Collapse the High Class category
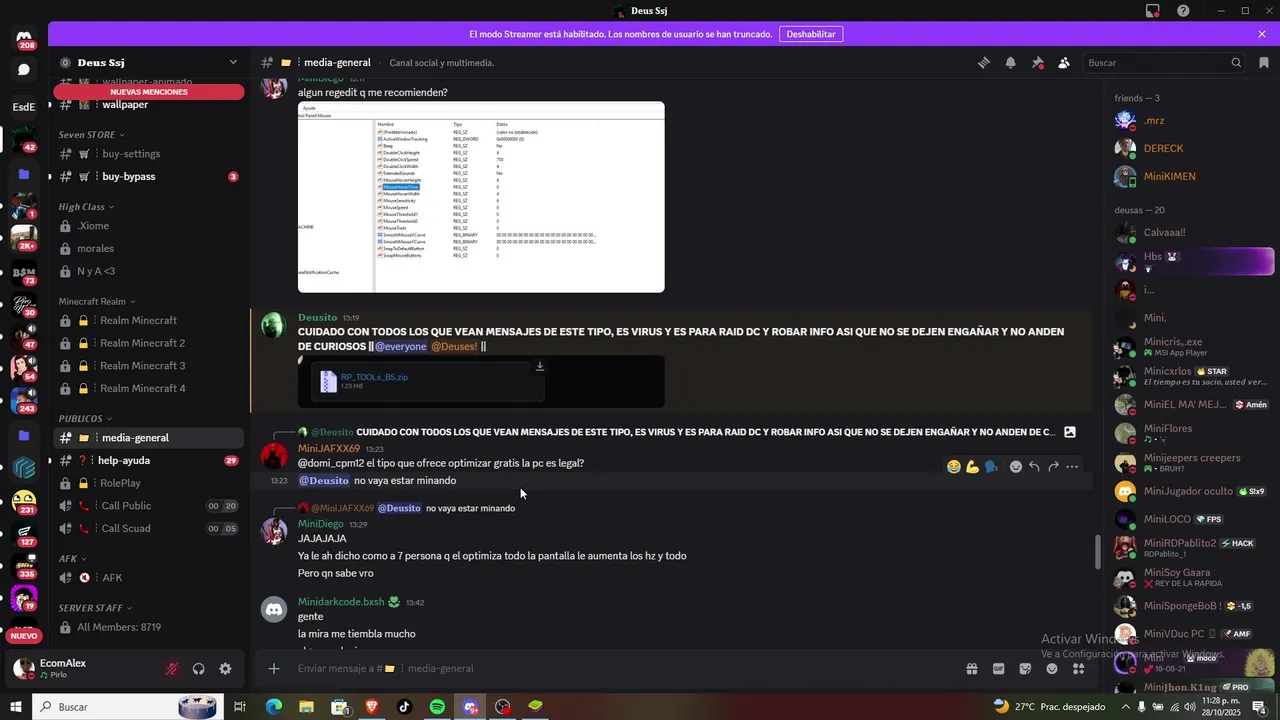The width and height of the screenshot is (1280, 720). pyautogui.click(x=86, y=207)
